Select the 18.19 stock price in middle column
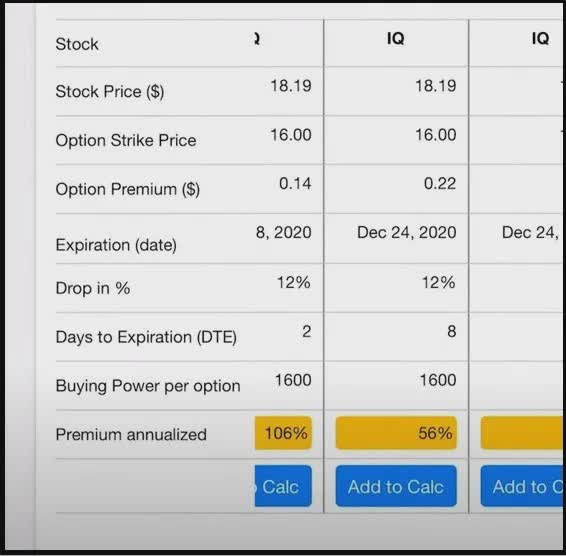 pos(436,86)
